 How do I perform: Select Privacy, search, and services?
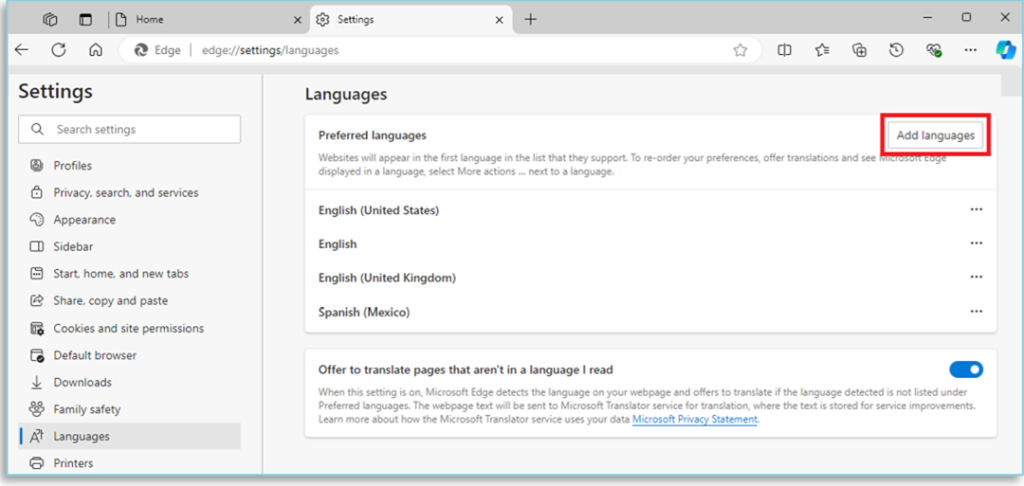pos(126,192)
